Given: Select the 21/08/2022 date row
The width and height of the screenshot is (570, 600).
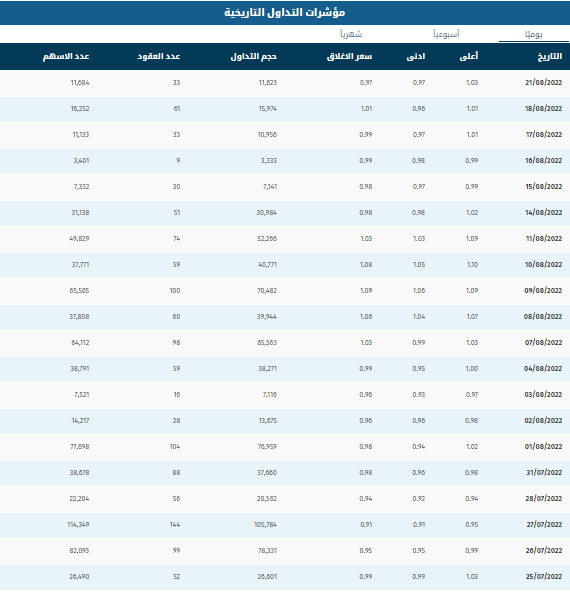Looking at the screenshot, I should (x=285, y=83).
